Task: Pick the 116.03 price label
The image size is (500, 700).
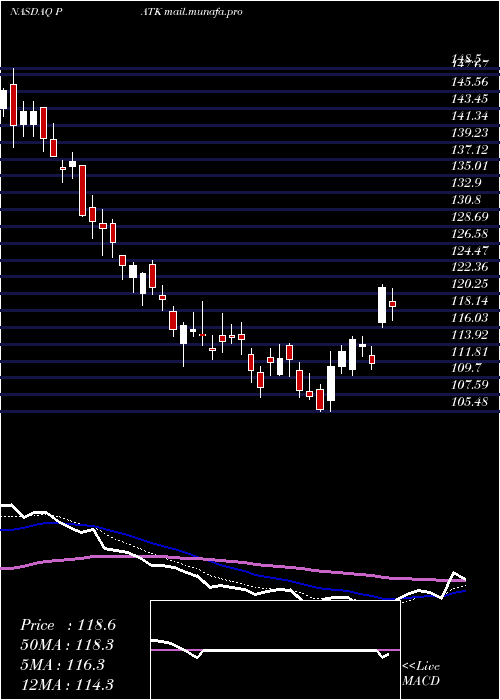Action: (470, 317)
